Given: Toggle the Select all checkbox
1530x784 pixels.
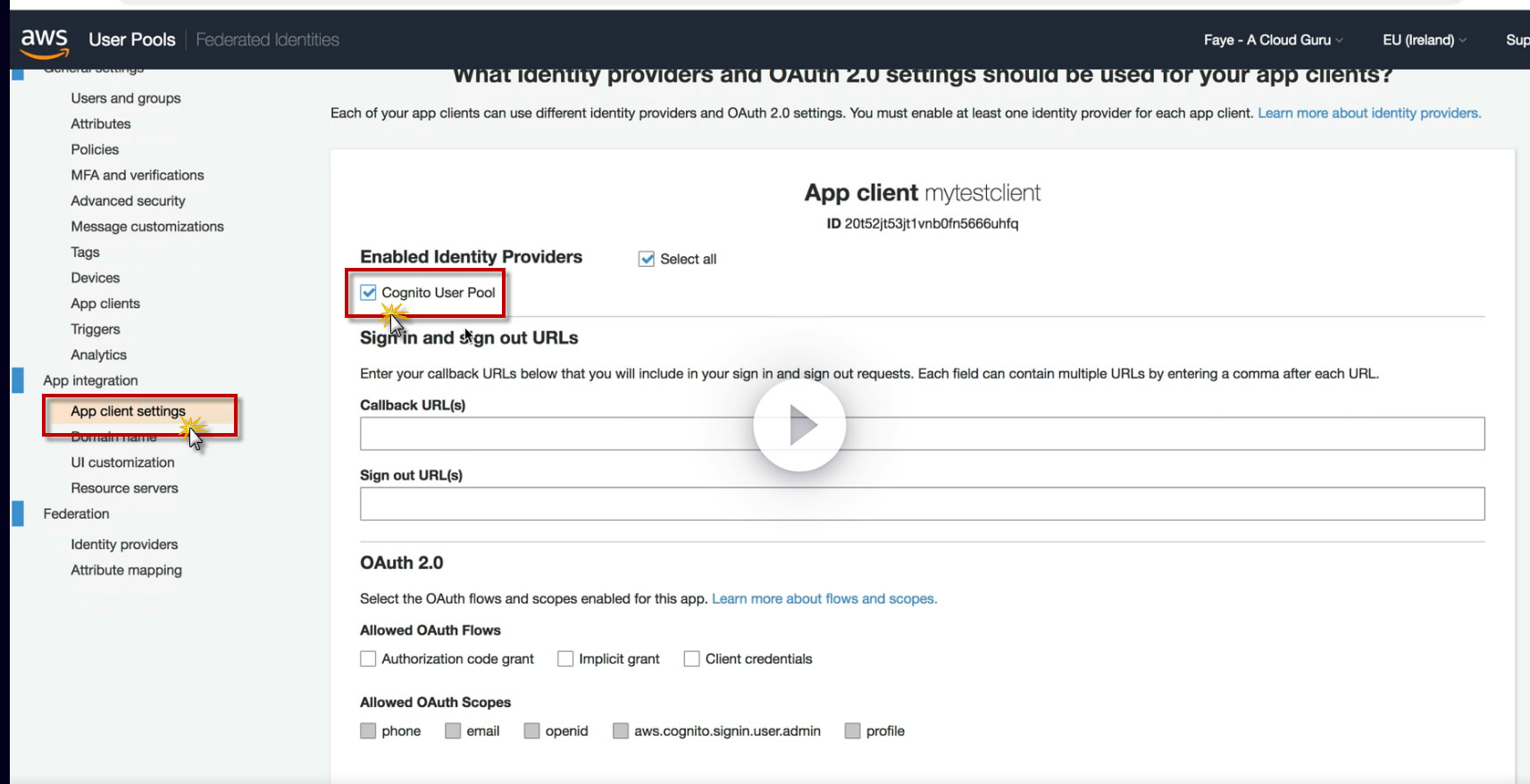Looking at the screenshot, I should 647,259.
